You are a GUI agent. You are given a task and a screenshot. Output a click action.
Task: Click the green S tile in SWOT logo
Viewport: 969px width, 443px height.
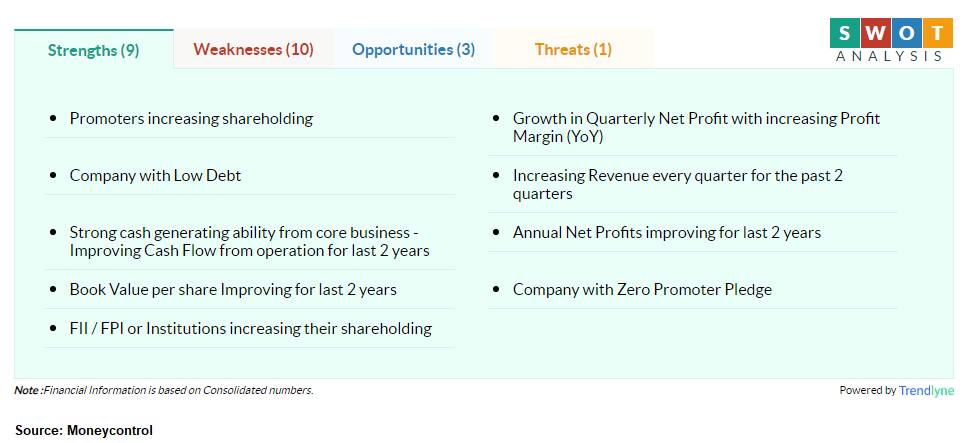point(844,33)
